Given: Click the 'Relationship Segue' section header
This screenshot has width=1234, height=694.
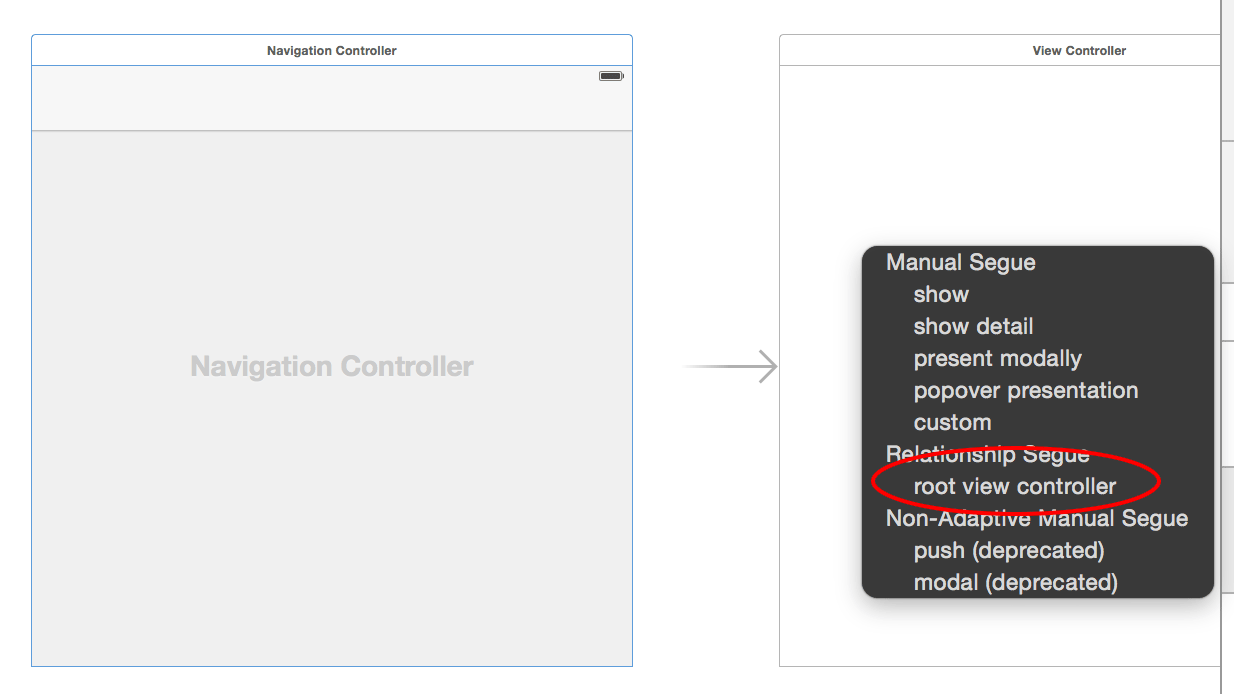Looking at the screenshot, I should coord(987,454).
